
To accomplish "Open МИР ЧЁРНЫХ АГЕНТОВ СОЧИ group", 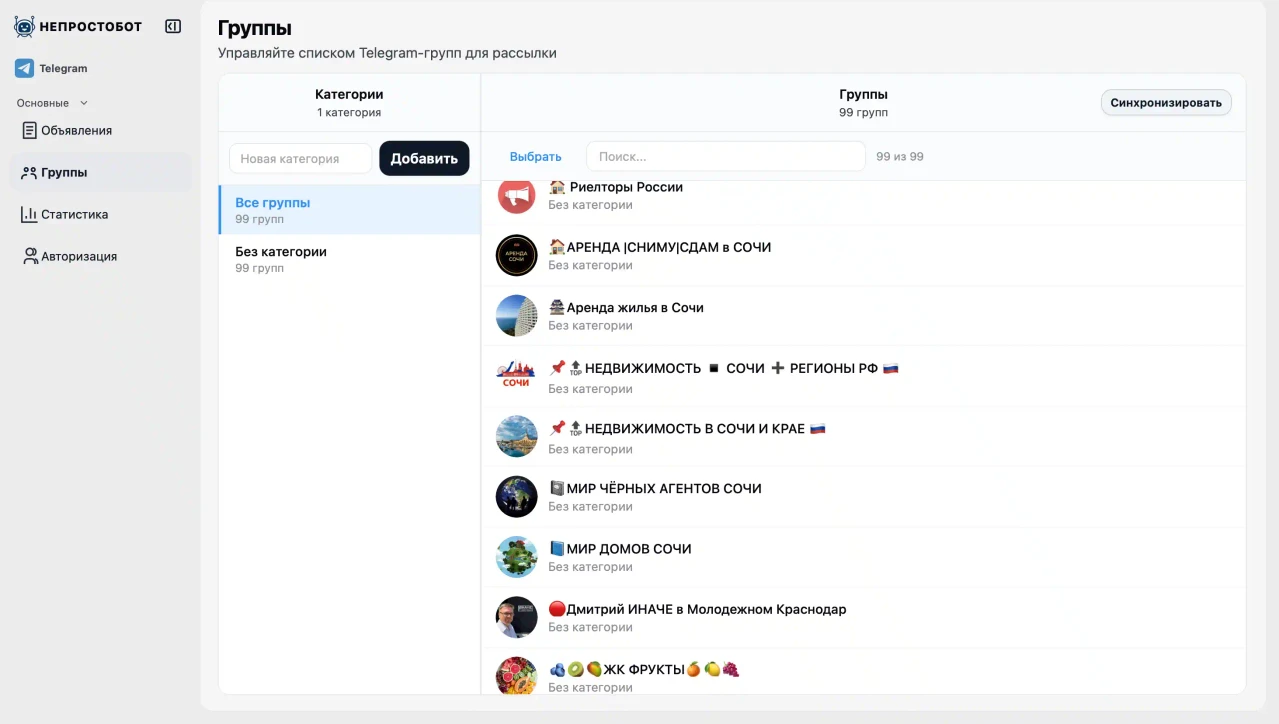I will pyautogui.click(x=863, y=496).
